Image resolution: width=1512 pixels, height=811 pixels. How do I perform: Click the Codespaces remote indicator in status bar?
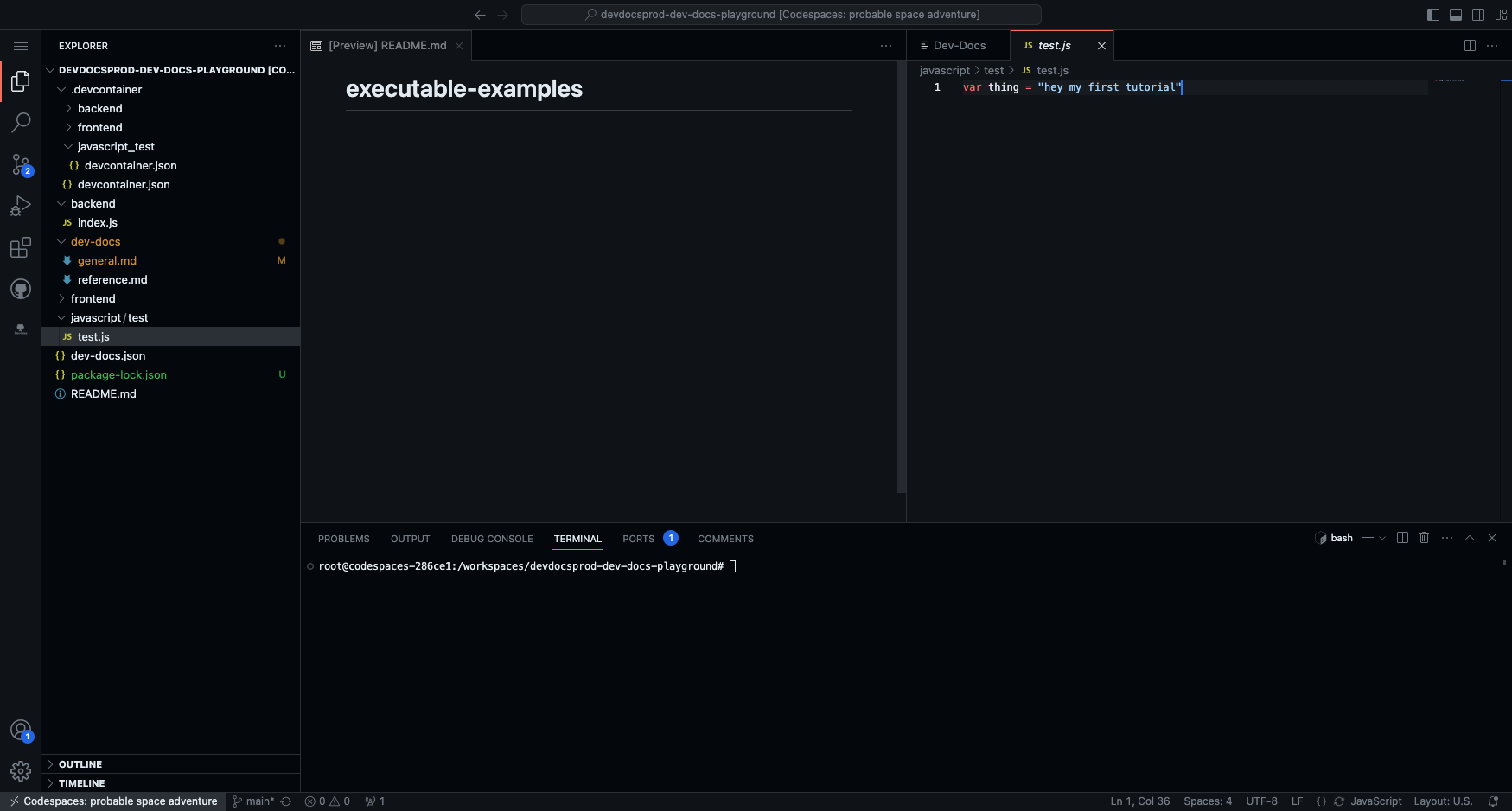tap(113, 801)
